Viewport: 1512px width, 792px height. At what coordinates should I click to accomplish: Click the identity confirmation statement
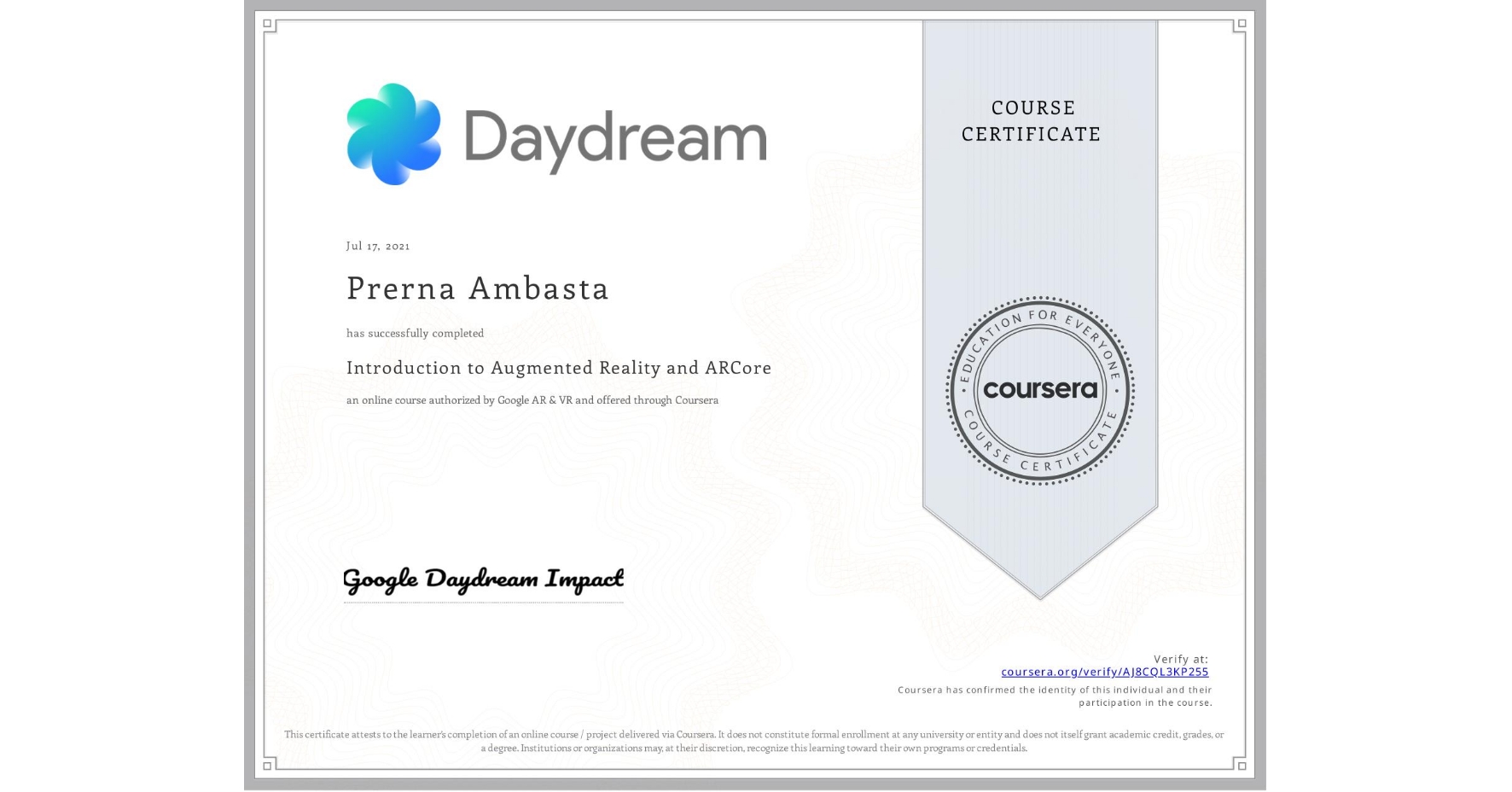coord(1054,695)
